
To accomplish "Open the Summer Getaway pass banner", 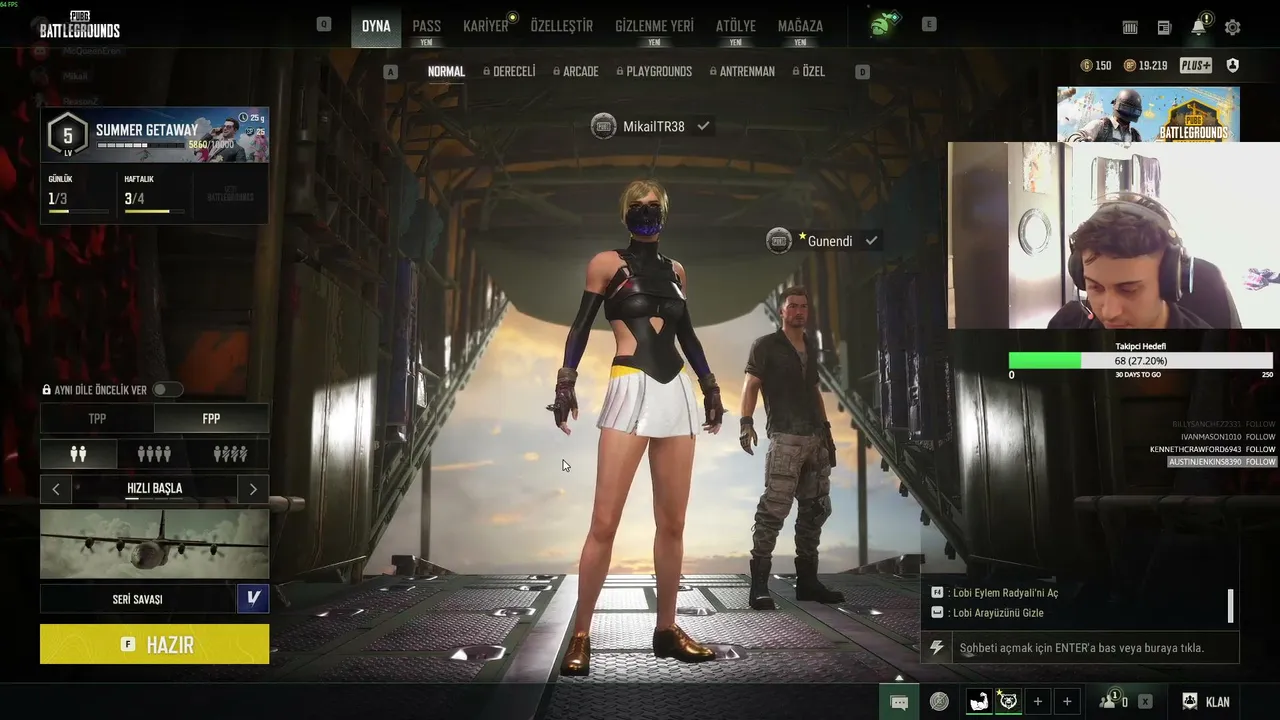I will coord(154,135).
